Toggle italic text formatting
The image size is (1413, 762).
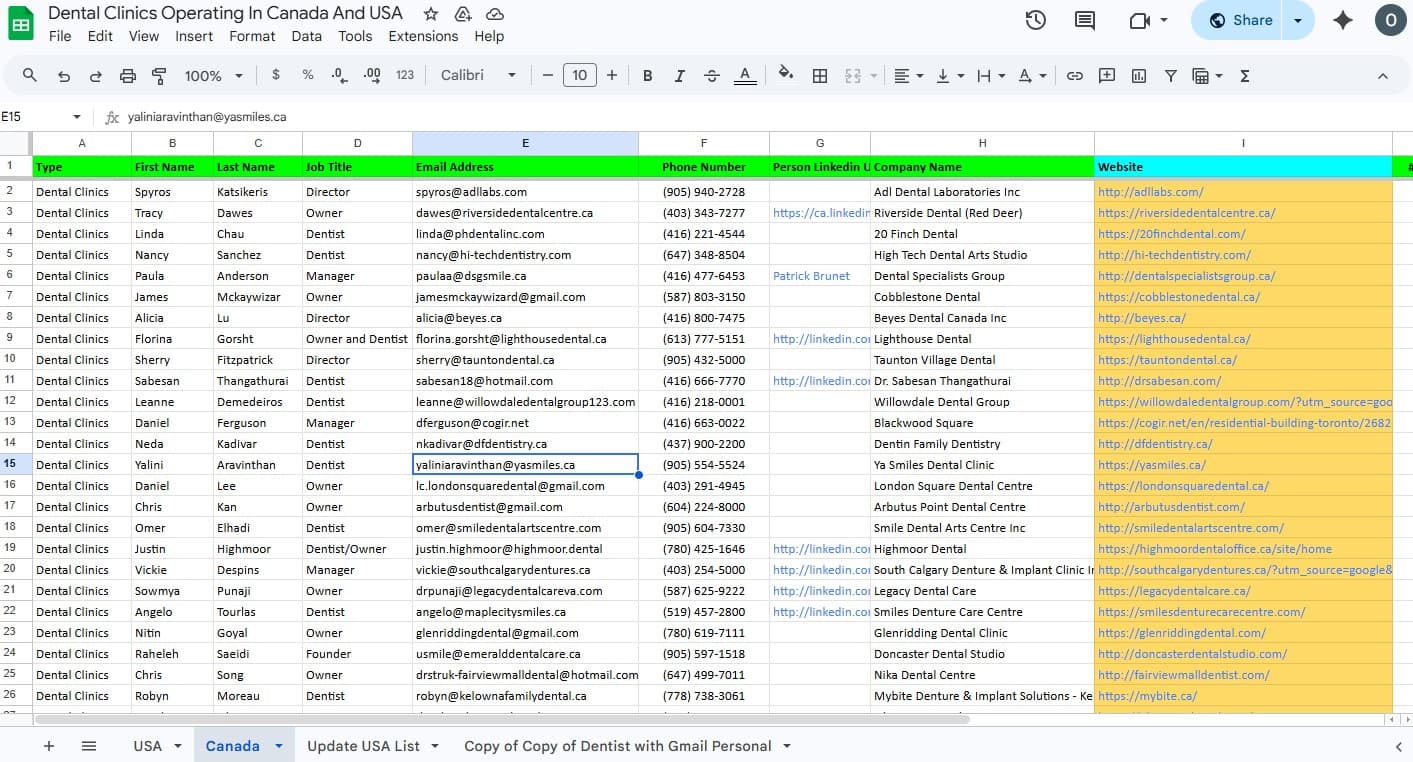click(x=680, y=76)
